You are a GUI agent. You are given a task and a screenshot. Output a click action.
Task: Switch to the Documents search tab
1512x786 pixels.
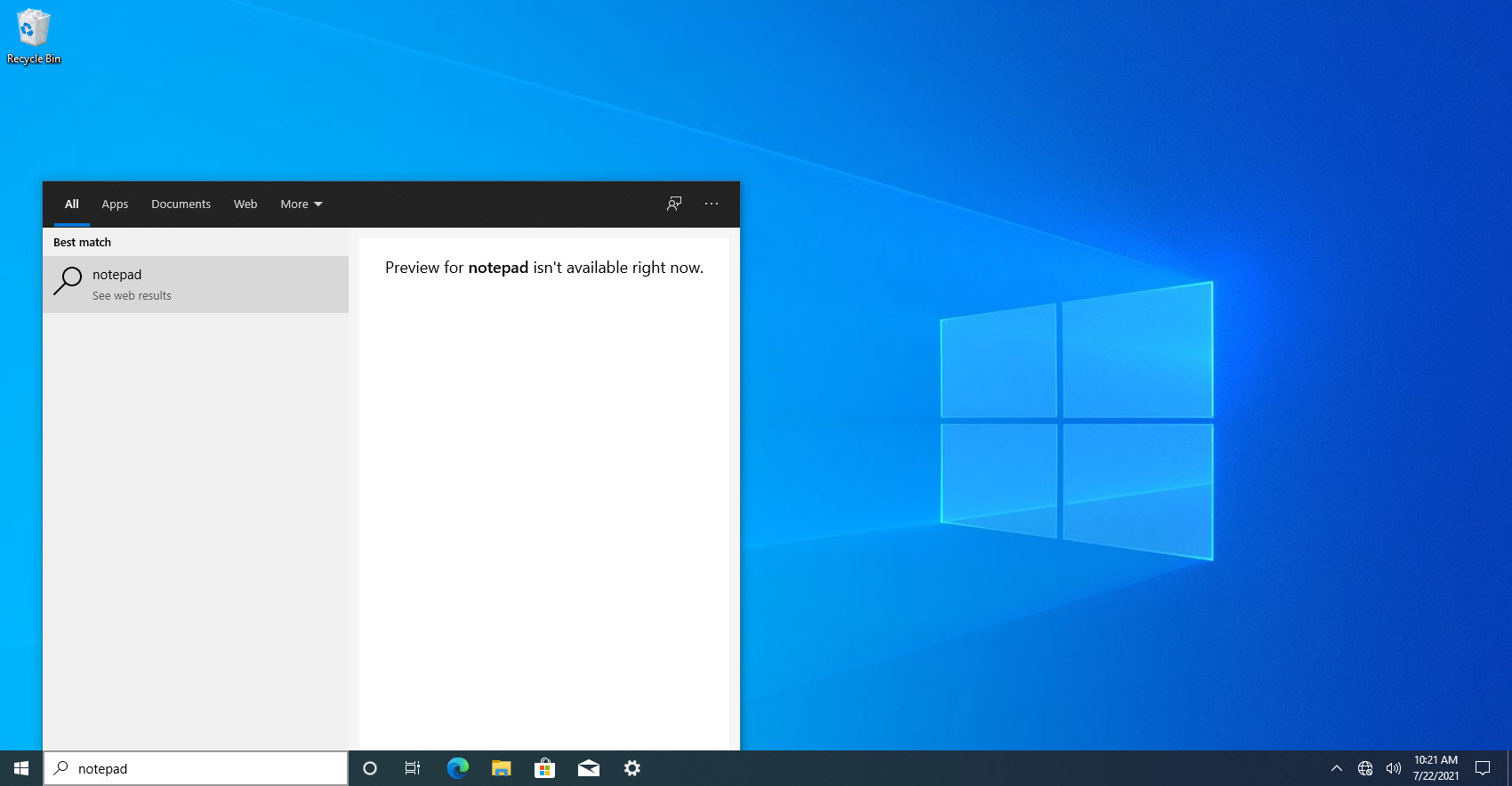[181, 205]
